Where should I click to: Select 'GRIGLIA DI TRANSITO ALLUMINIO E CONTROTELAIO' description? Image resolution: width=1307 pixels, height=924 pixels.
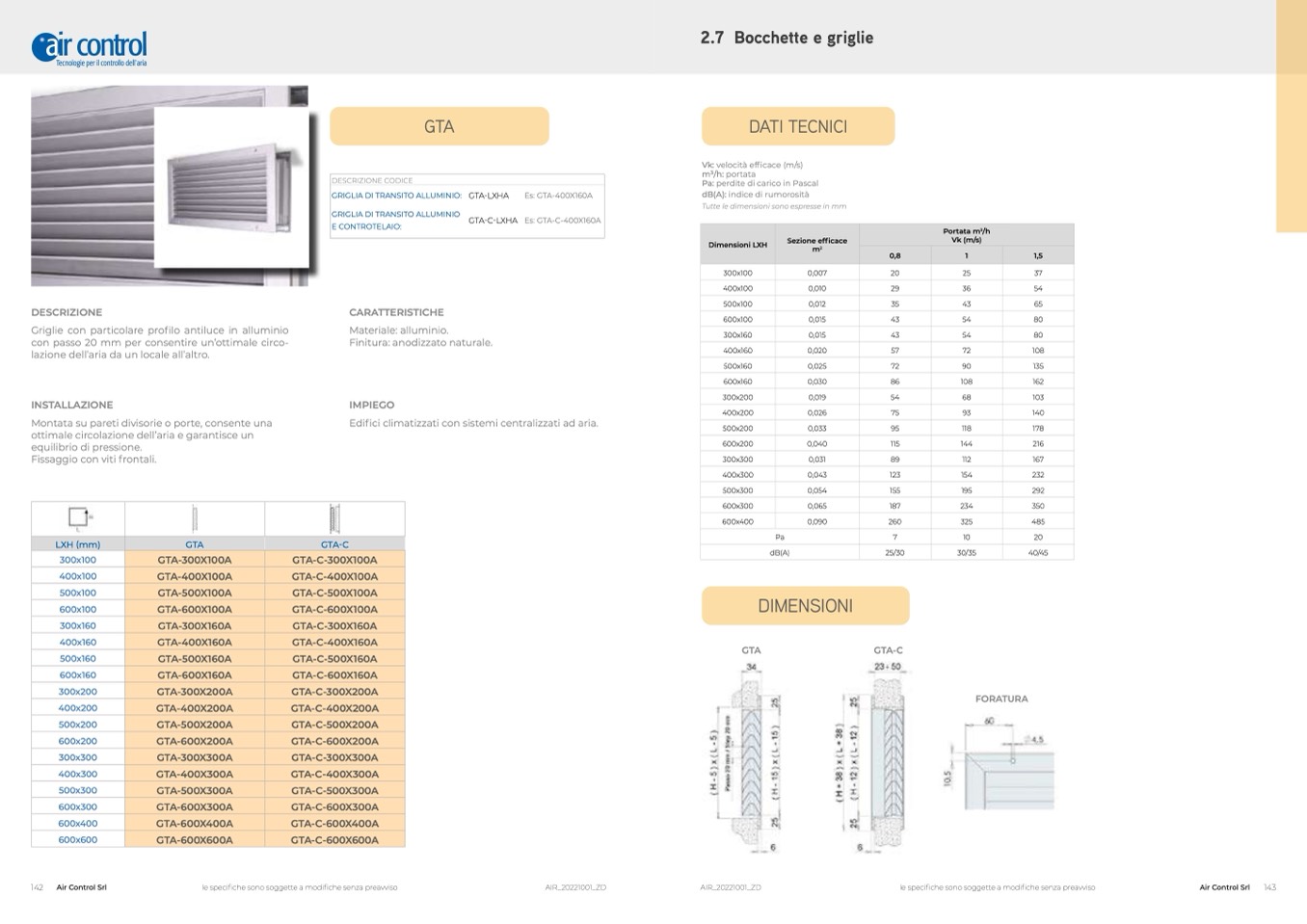[396, 221]
